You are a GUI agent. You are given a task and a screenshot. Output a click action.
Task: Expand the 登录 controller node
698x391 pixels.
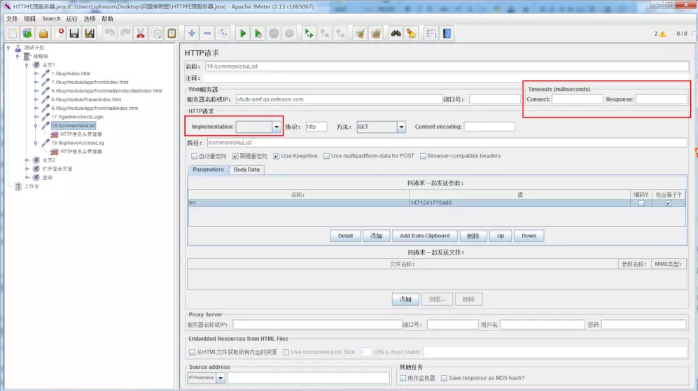pos(27,177)
